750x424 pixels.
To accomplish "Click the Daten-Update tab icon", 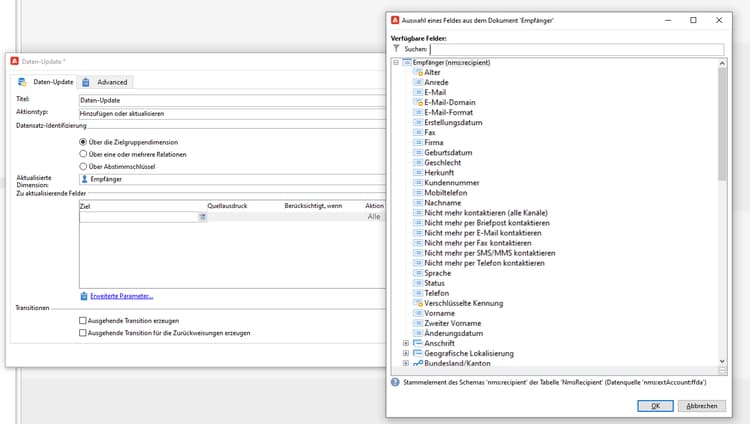I will [22, 82].
